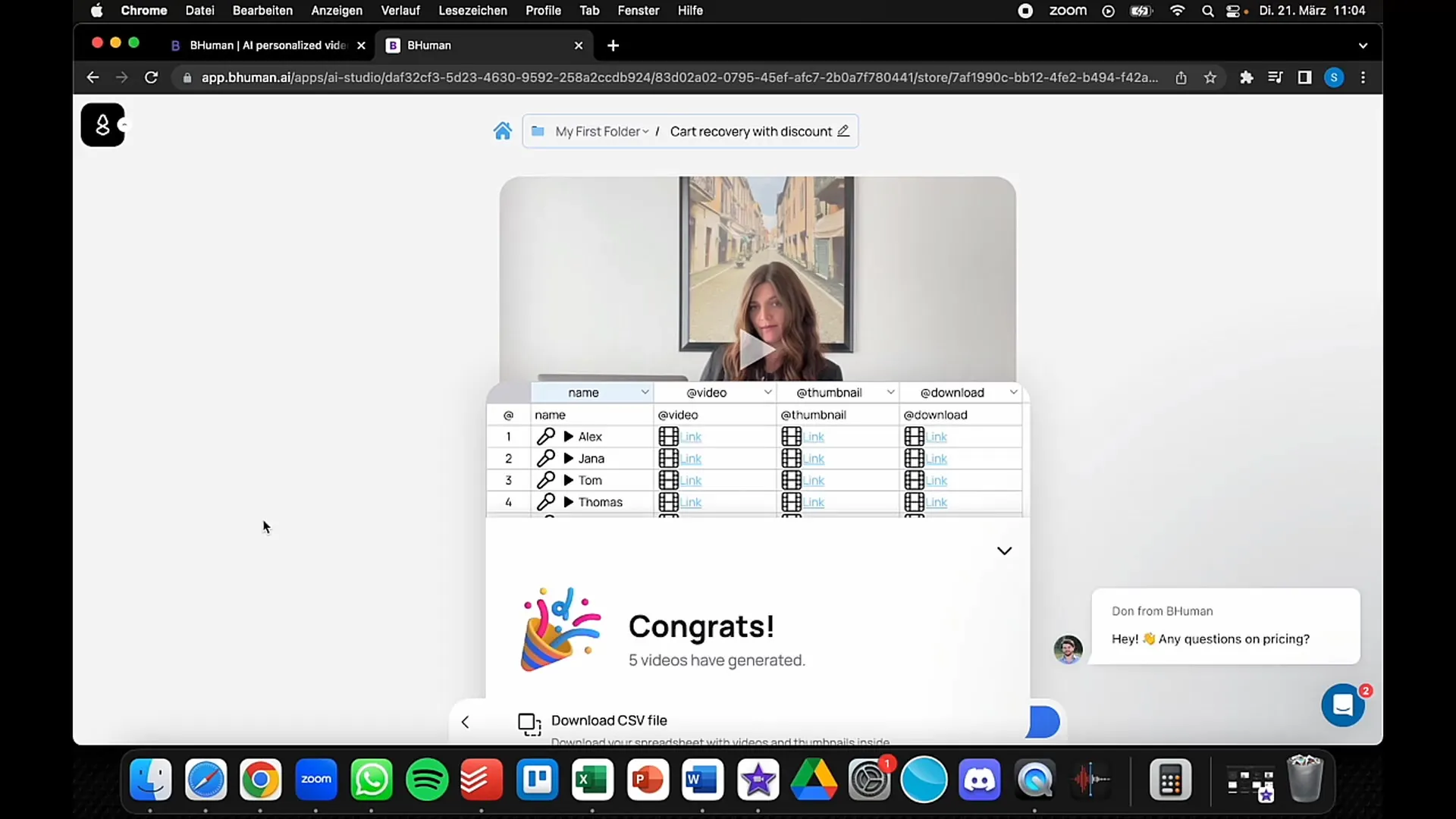Viewport: 1456px width, 819px height.
Task: Toggle the key icon for Jana's row
Action: (x=546, y=458)
